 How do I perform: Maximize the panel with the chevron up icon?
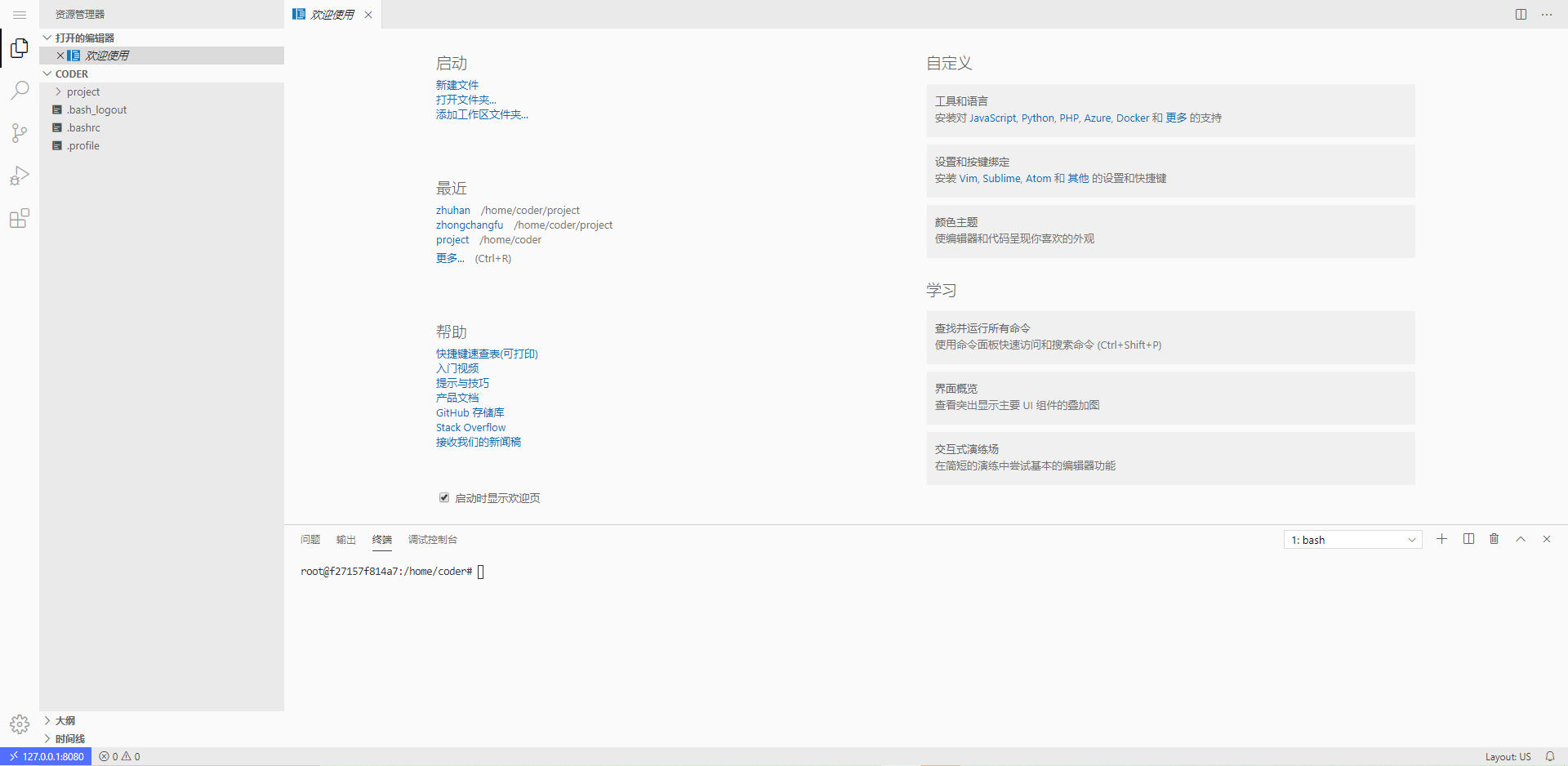coord(1521,539)
